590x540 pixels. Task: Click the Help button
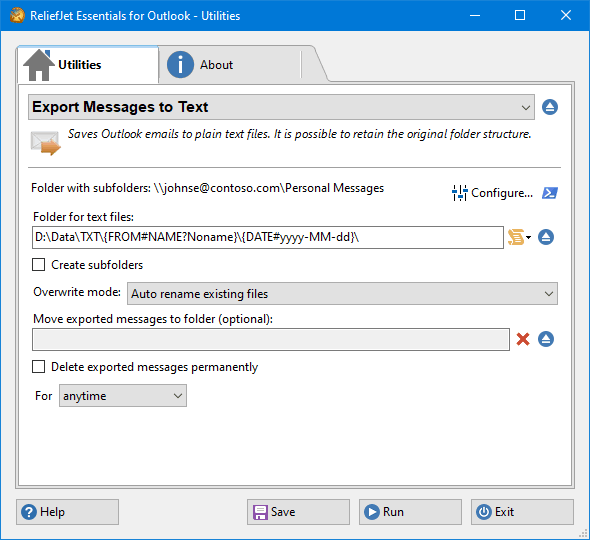pyautogui.click(x=67, y=512)
